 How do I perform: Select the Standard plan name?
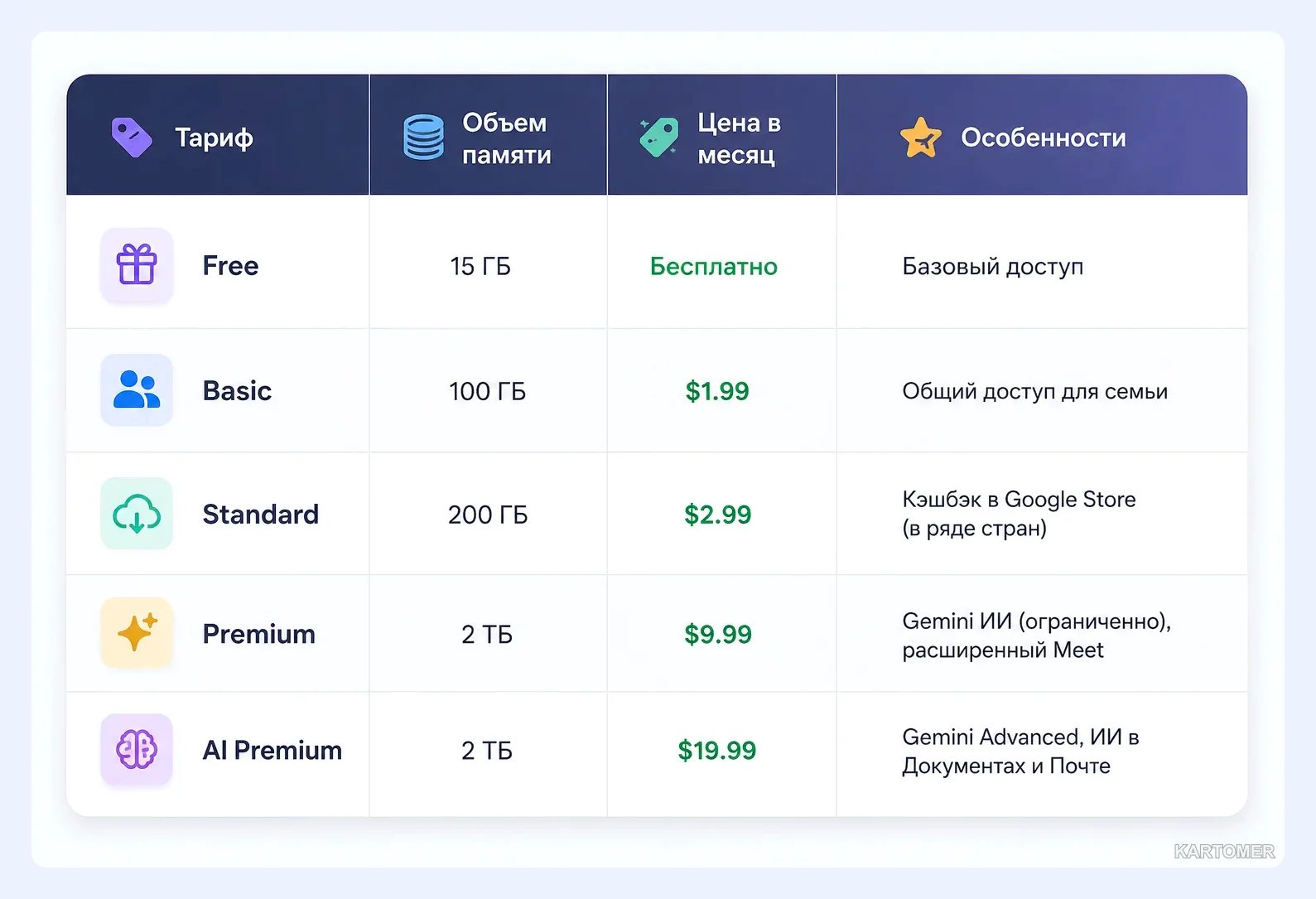(x=261, y=515)
